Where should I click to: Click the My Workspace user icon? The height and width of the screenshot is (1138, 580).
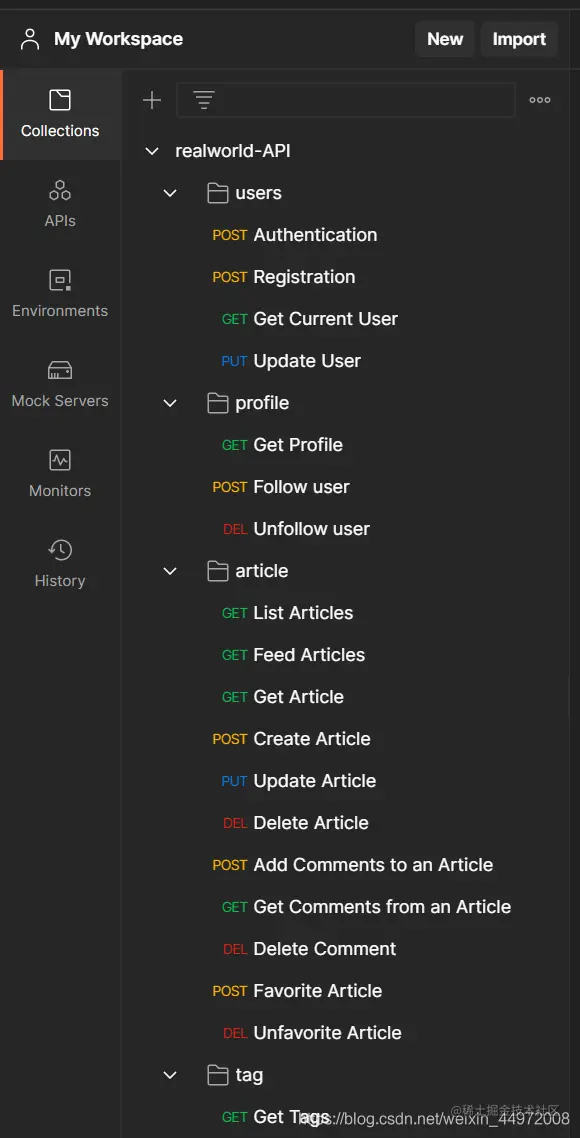tap(30, 39)
